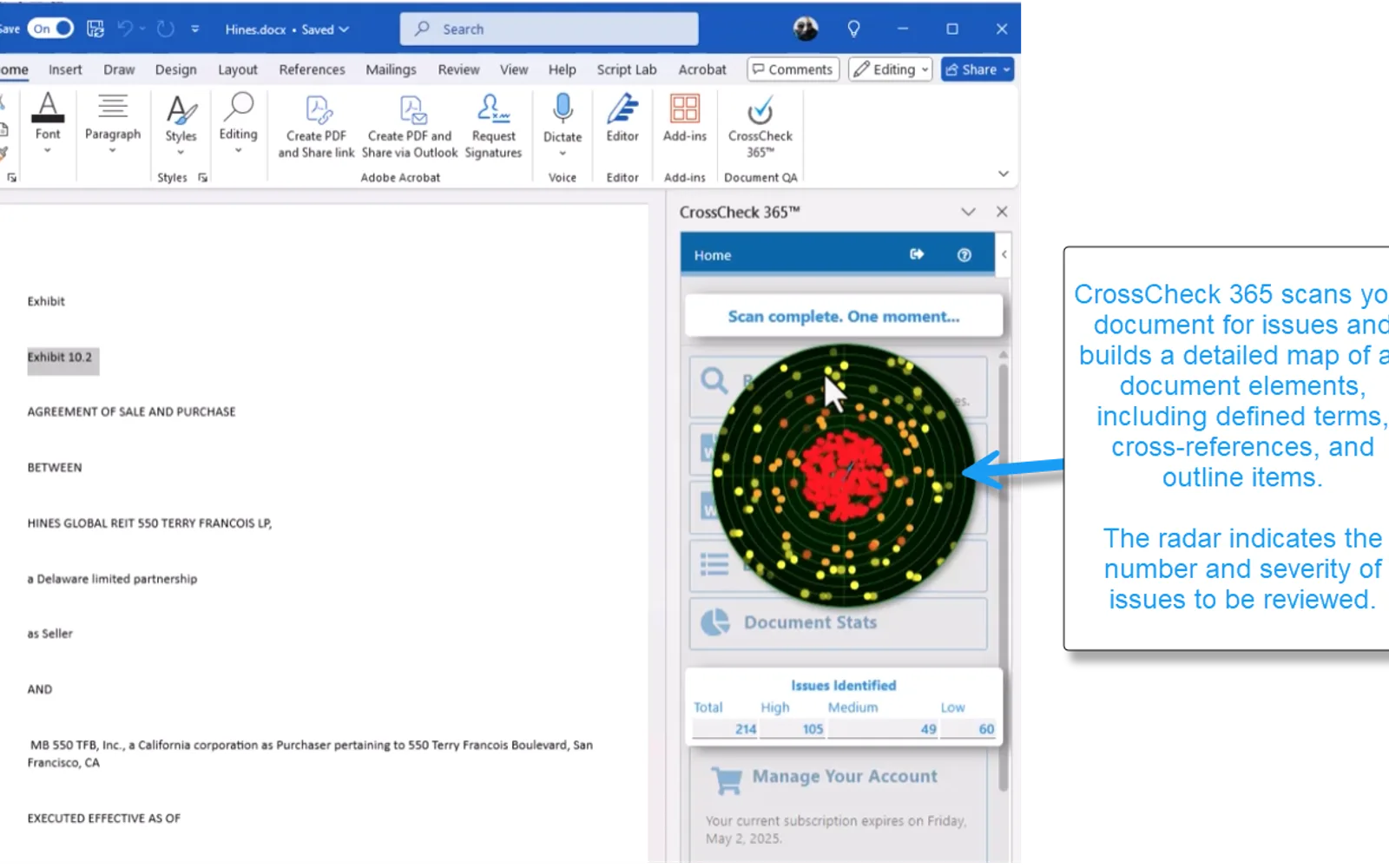The width and height of the screenshot is (1389, 868).
Task: Click the sign-out icon in CrossCheck header
Action: (917, 254)
